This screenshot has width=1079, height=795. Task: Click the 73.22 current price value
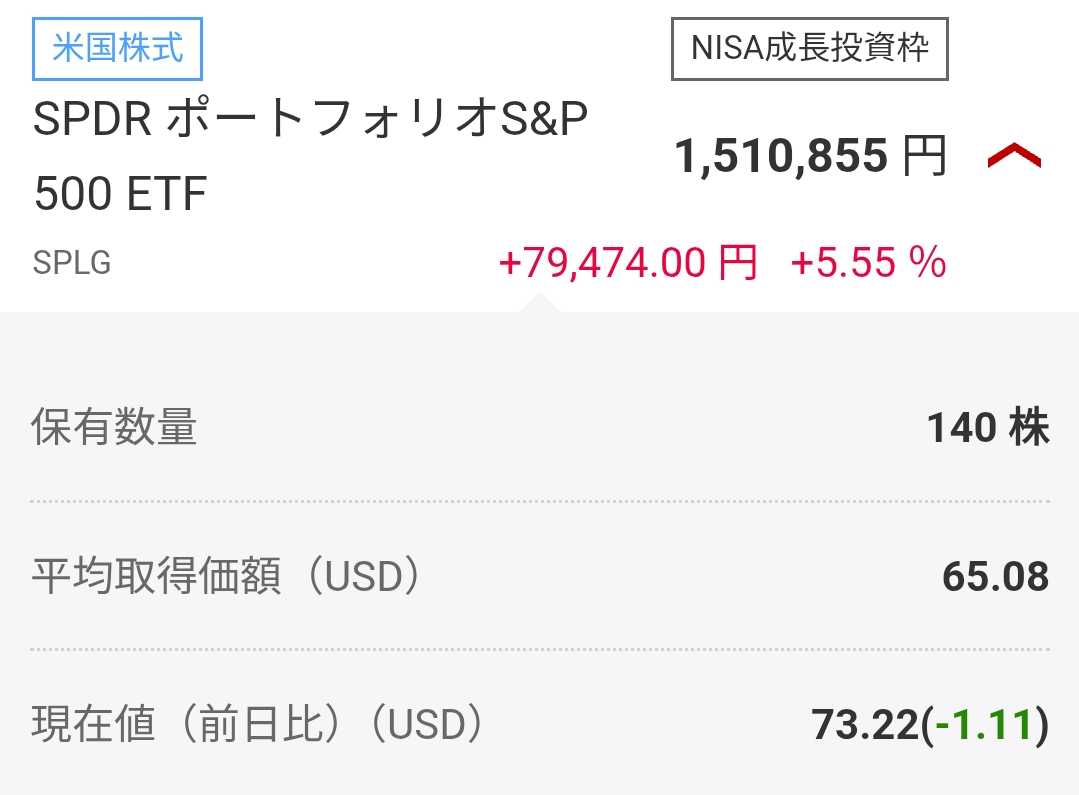864,725
